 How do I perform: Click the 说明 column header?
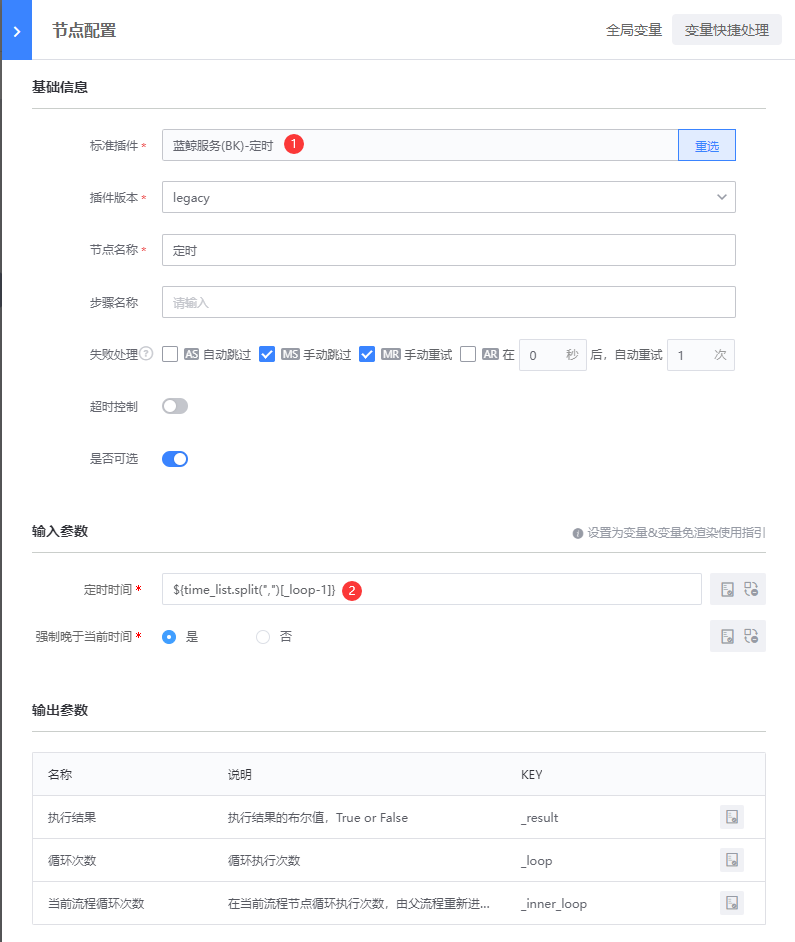point(240,774)
